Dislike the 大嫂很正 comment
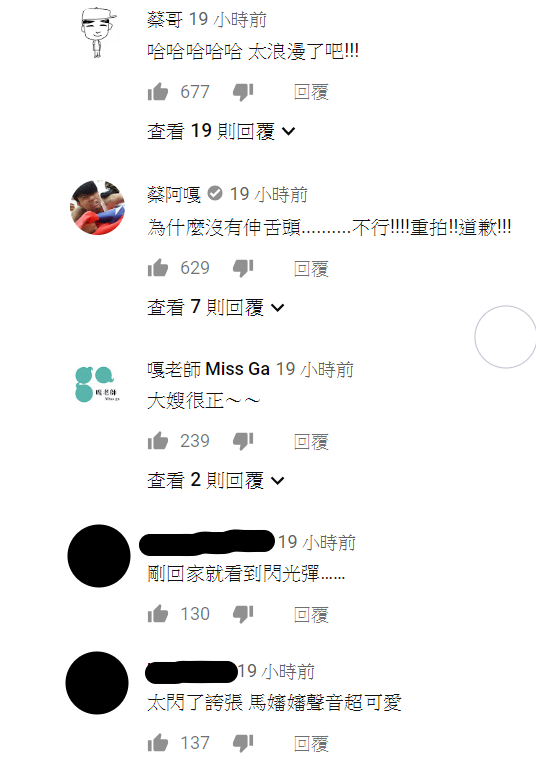536x765 pixels. [x=243, y=441]
